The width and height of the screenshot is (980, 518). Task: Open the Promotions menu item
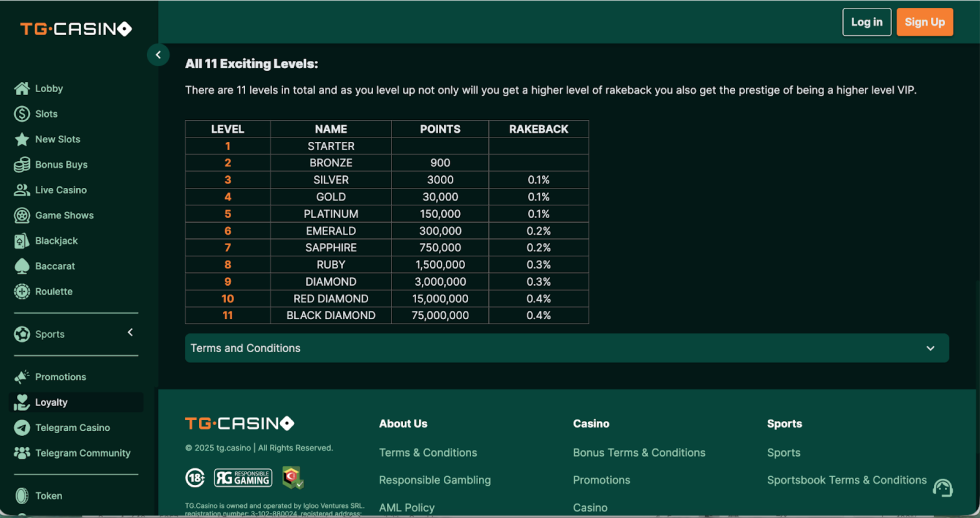pos(60,377)
